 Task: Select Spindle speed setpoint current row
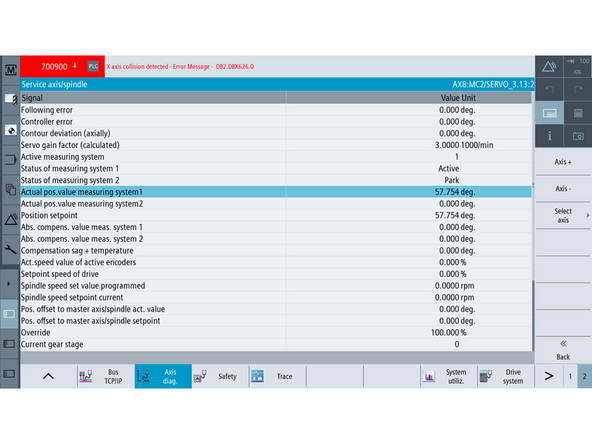pyautogui.click(x=276, y=297)
